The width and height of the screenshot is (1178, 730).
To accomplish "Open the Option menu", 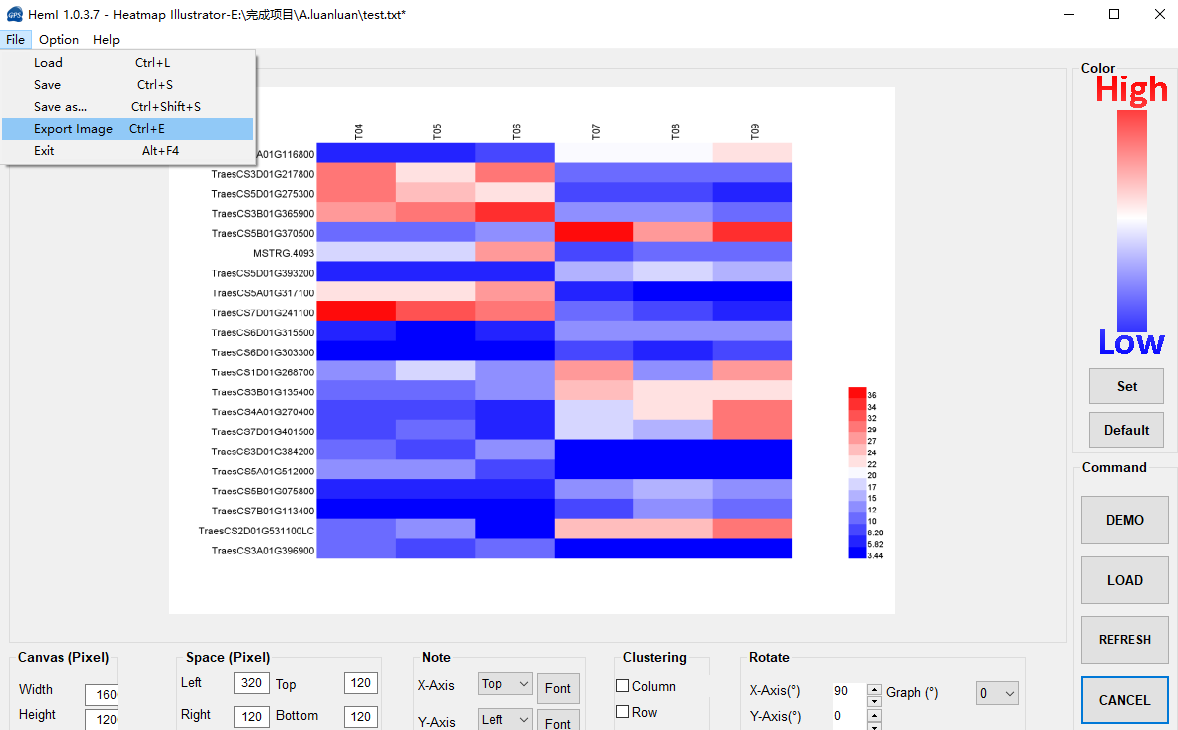I will coord(59,40).
